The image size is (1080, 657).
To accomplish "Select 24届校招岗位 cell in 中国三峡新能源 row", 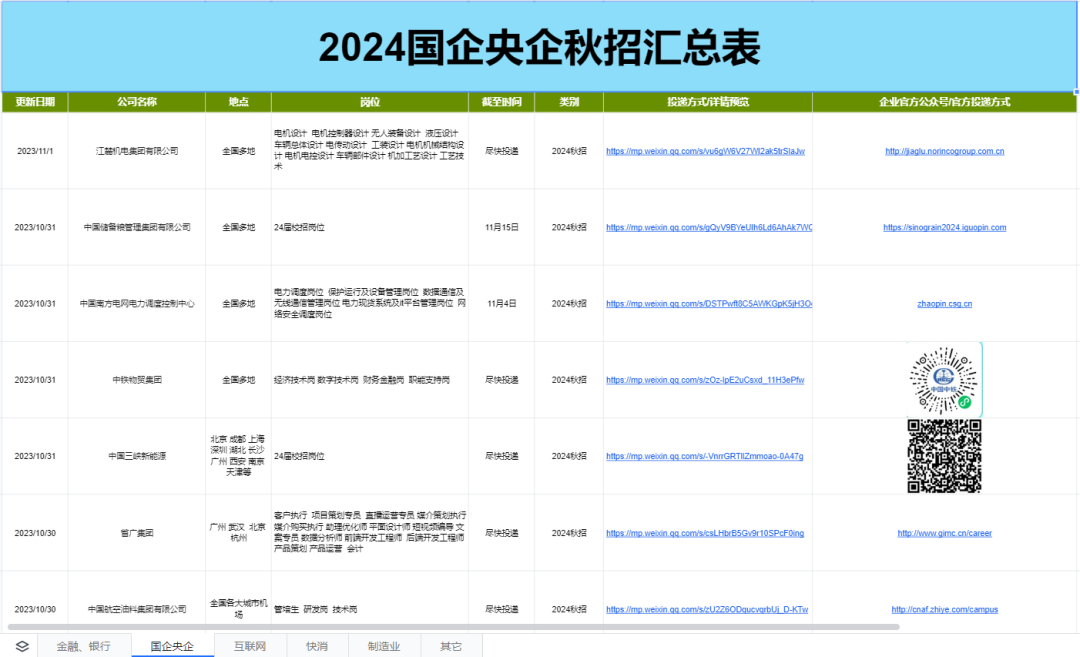I will pyautogui.click(x=370, y=456).
